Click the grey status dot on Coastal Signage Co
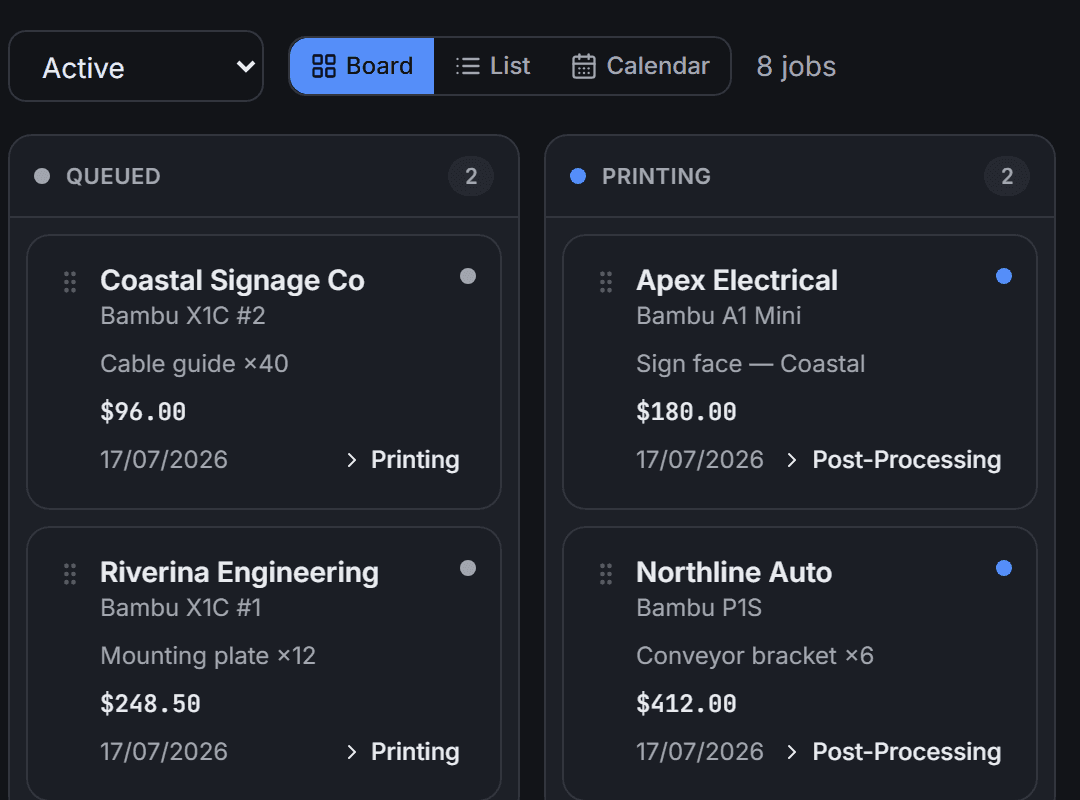Screen dimensions: 1080x800 click(x=468, y=276)
